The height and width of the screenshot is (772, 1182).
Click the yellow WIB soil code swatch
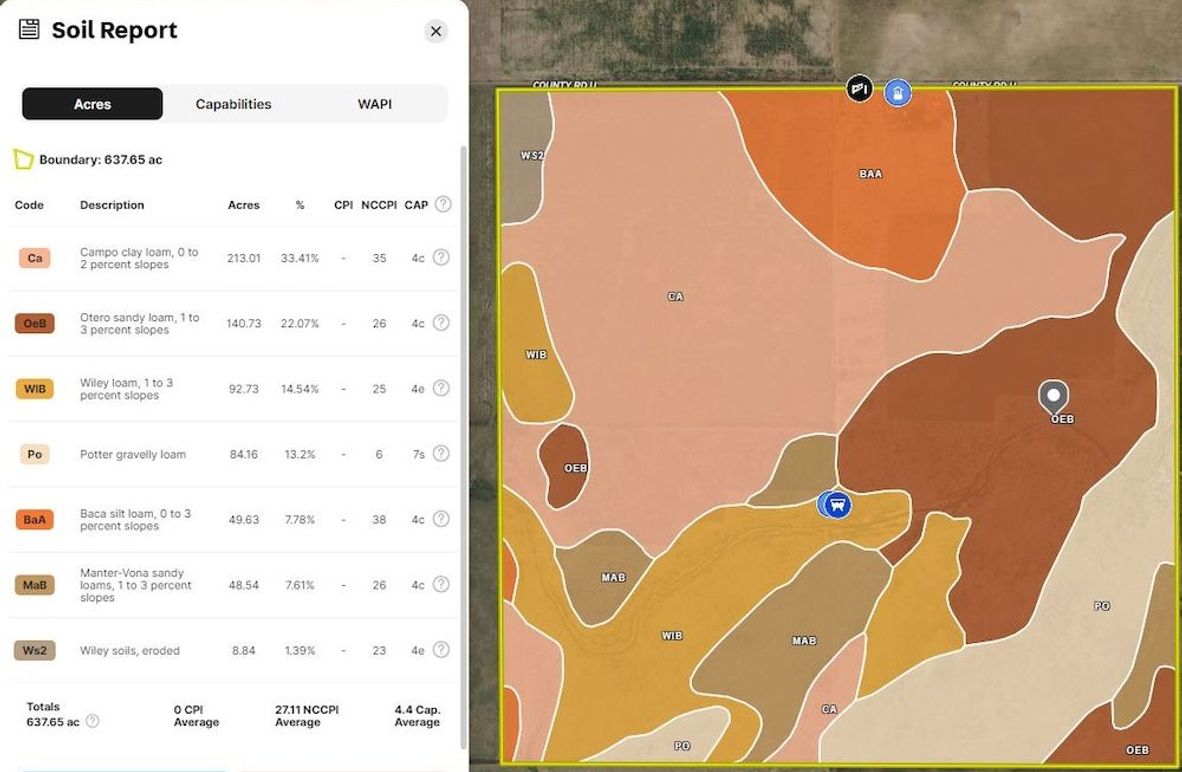click(x=35, y=388)
